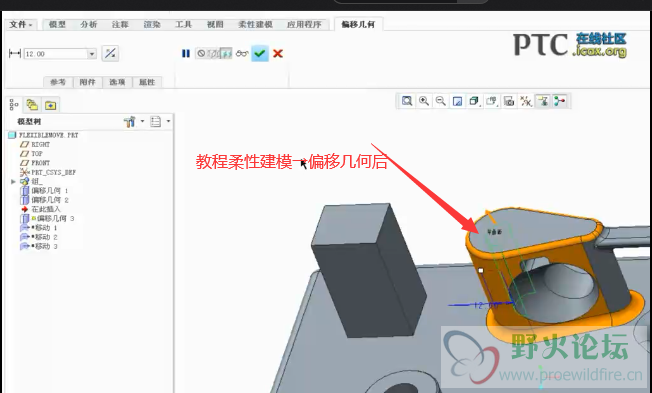The height and width of the screenshot is (393, 652).
Task: Open the datum display filters icon
Action: click(526, 101)
